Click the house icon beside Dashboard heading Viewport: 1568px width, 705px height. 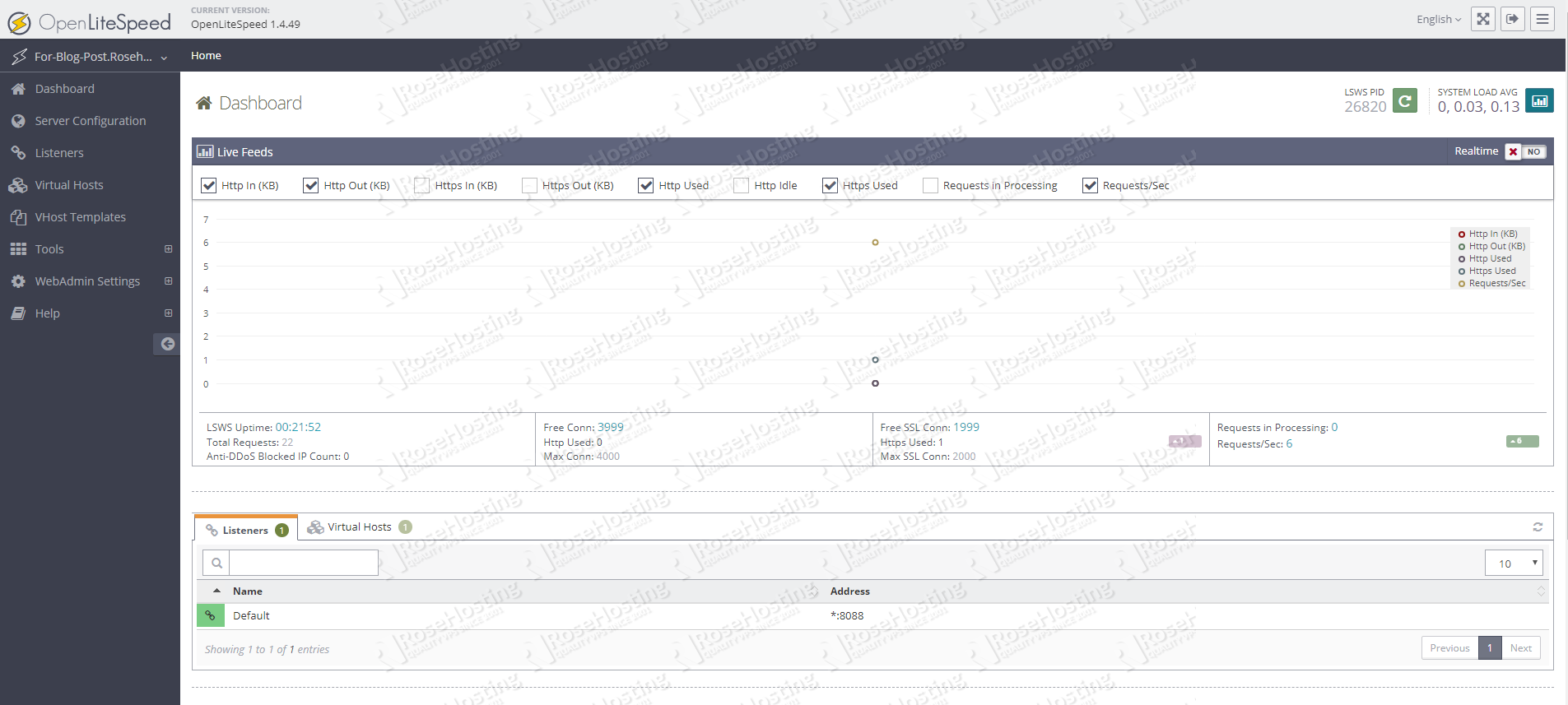pos(203,103)
